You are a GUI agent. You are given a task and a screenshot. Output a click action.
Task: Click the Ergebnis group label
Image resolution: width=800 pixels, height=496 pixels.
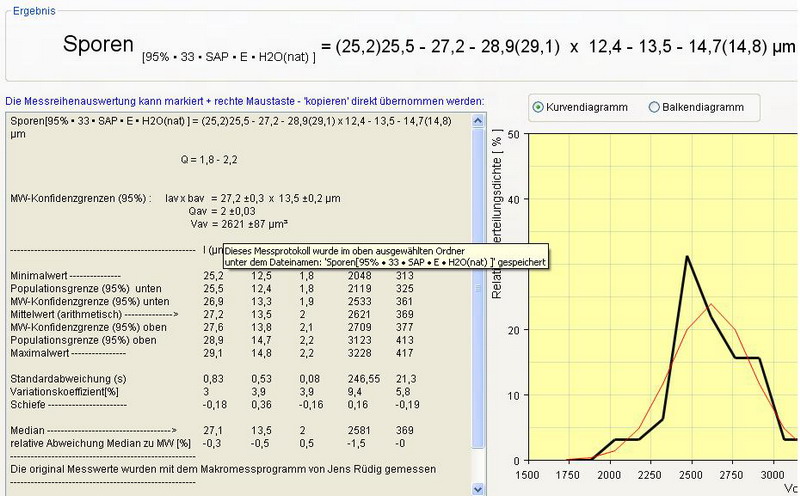(33, 10)
